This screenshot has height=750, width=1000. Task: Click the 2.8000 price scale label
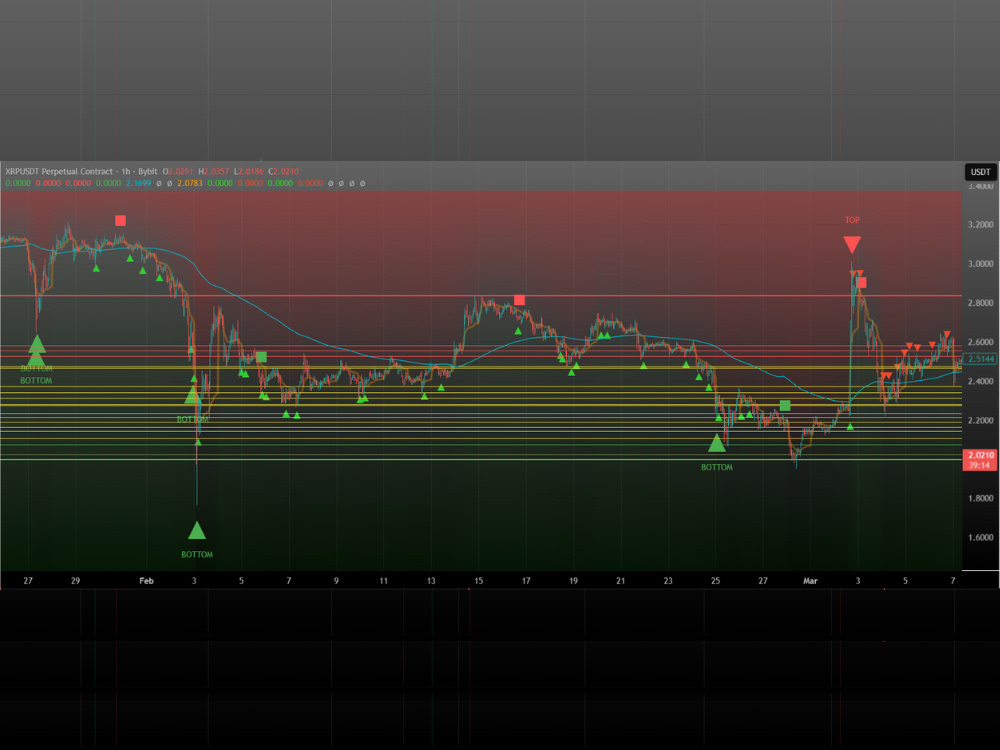click(x=980, y=303)
